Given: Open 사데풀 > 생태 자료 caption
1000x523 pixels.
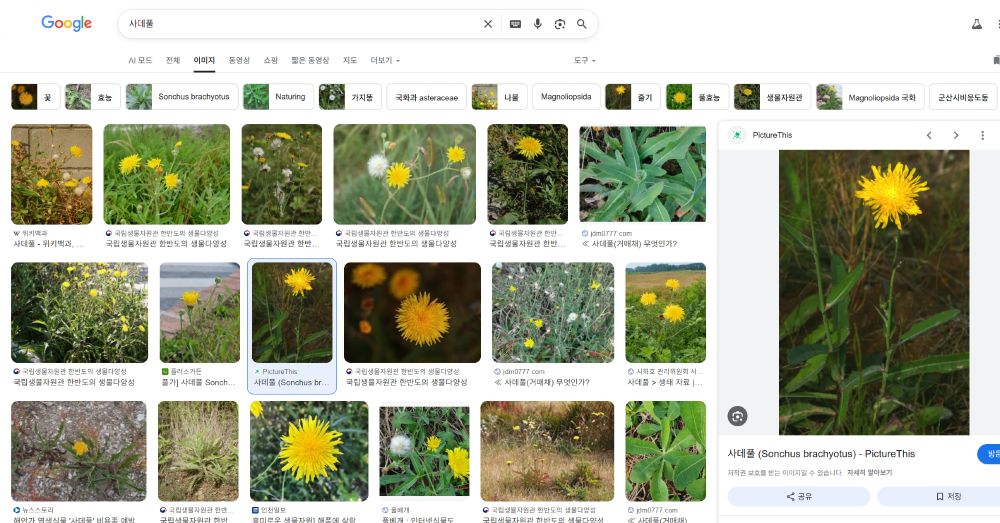Looking at the screenshot, I should tap(665, 382).
